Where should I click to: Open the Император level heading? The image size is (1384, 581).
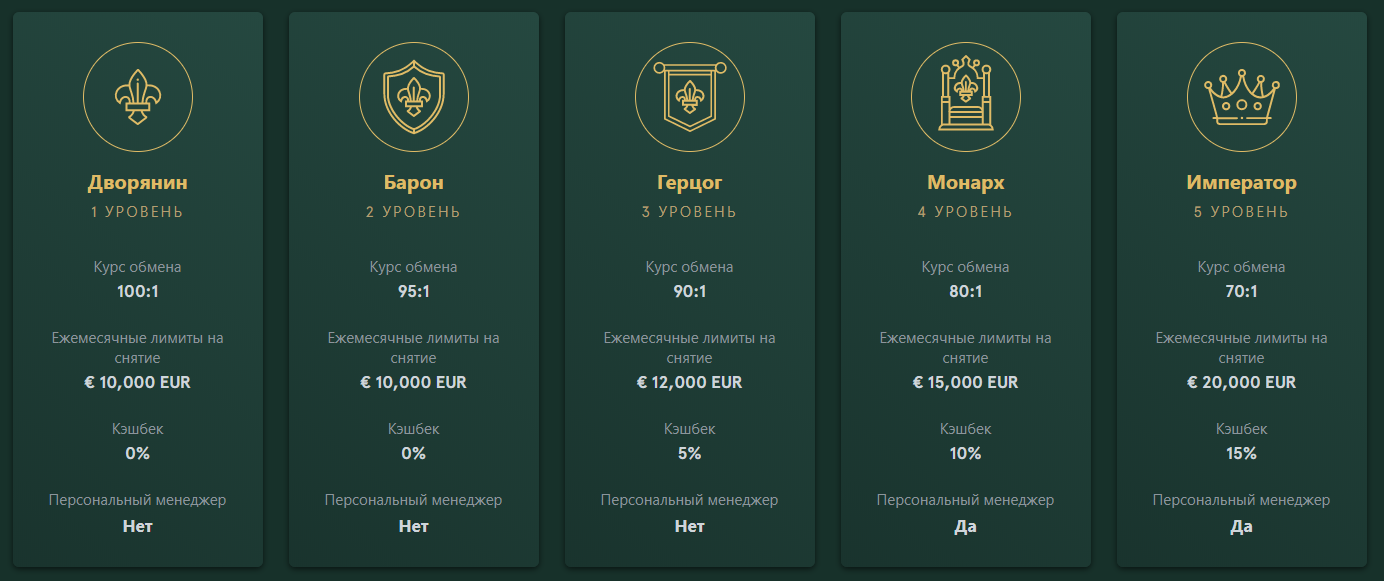point(1242,183)
